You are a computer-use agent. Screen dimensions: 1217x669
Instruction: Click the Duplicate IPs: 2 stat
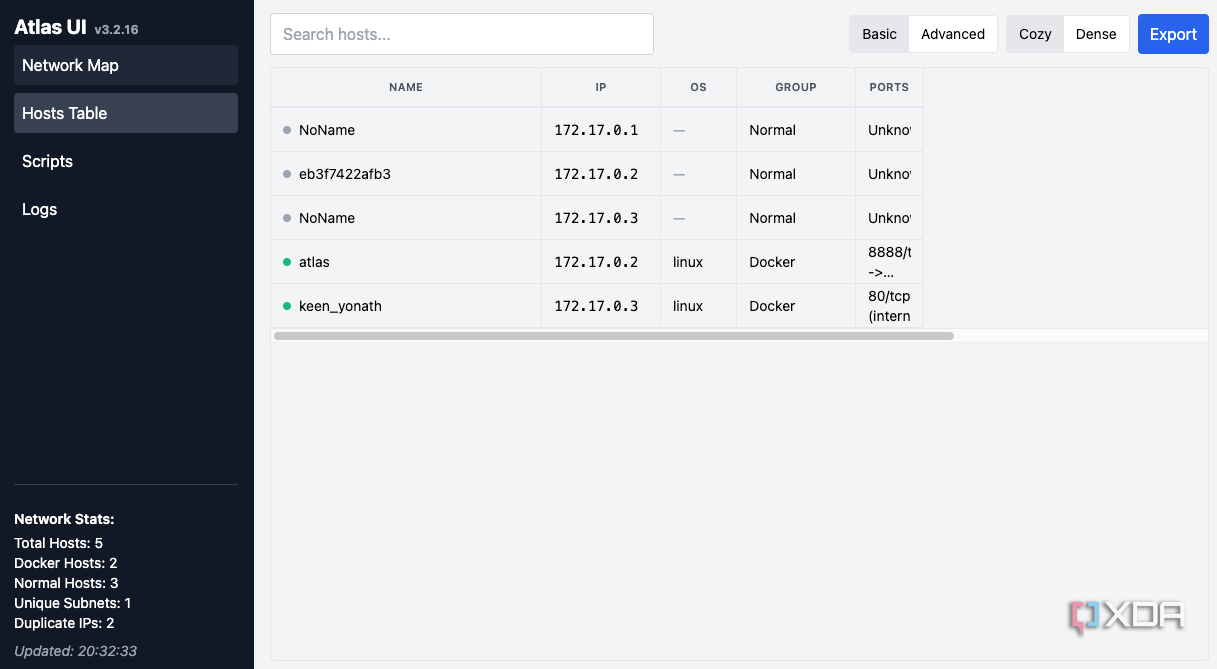[x=64, y=623]
